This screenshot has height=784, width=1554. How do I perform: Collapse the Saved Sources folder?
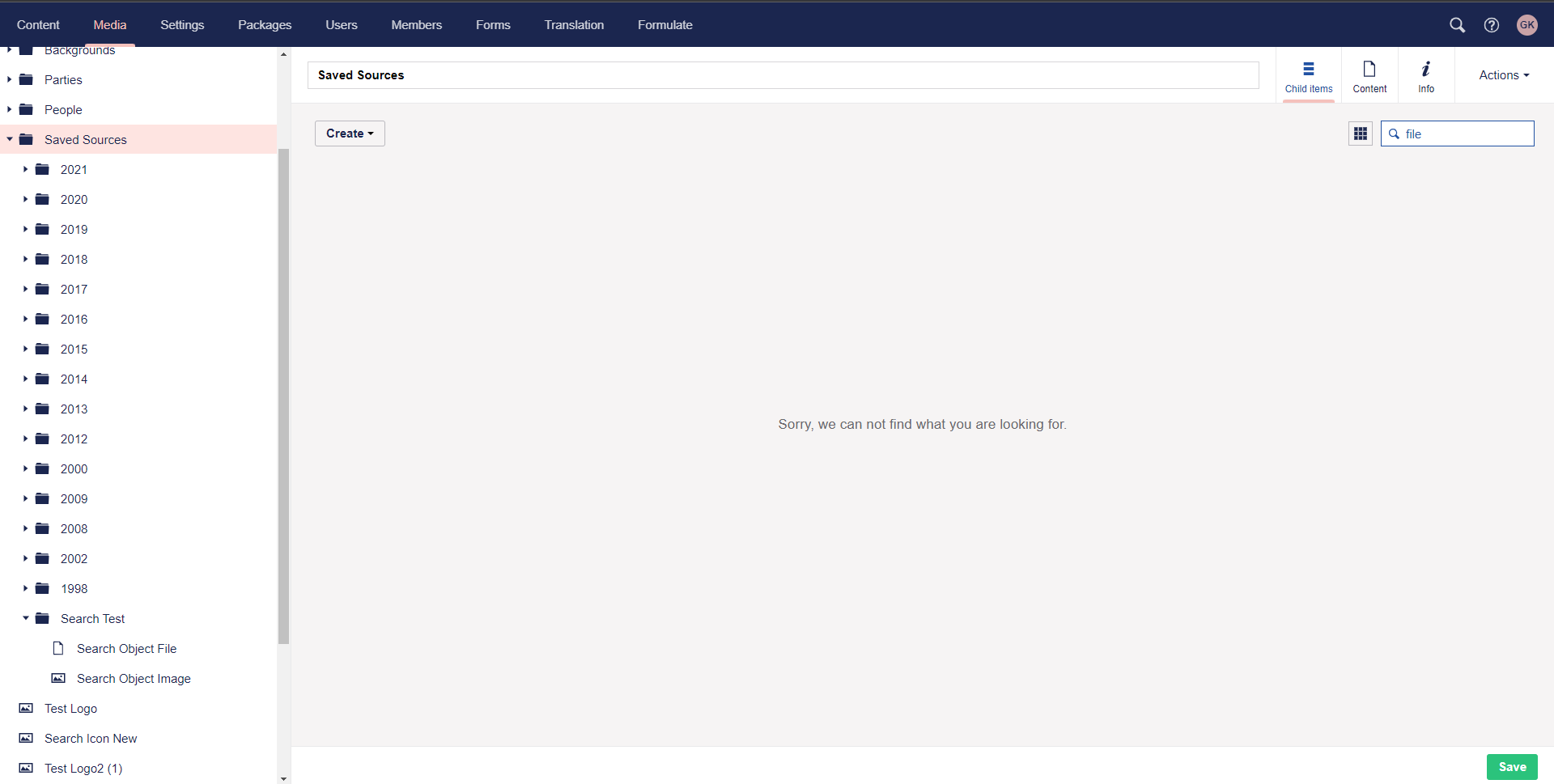click(9, 139)
